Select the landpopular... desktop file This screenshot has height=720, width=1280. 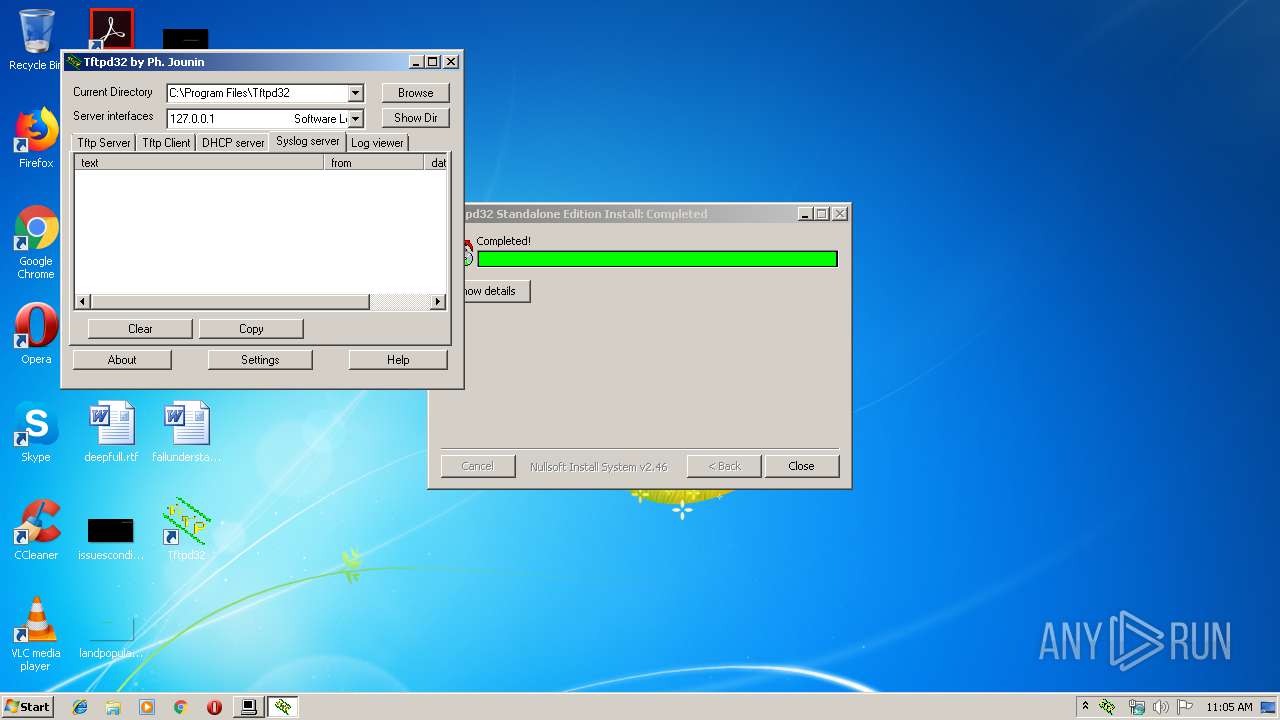click(x=111, y=636)
